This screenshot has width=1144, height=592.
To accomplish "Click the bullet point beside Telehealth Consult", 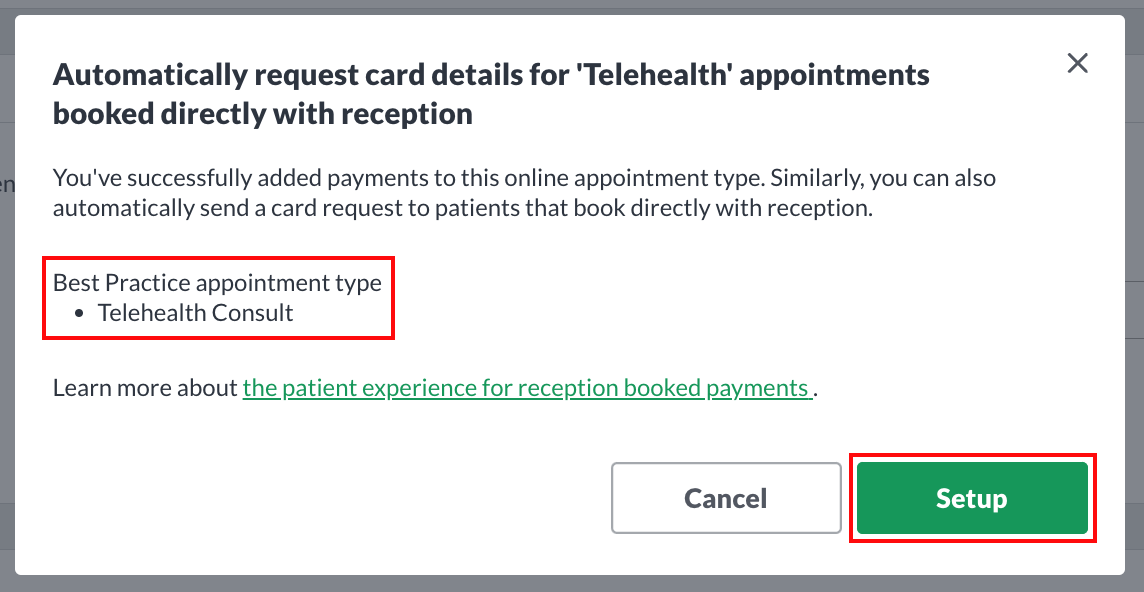I will pos(81,311).
